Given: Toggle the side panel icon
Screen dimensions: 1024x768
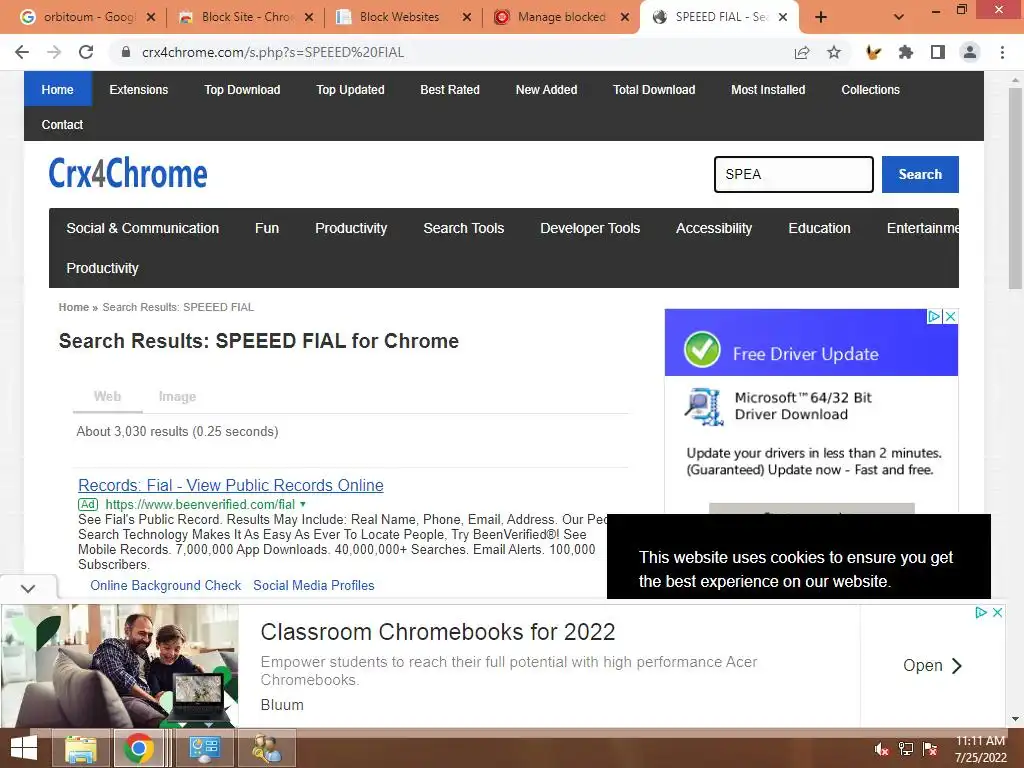Looking at the screenshot, I should (938, 52).
